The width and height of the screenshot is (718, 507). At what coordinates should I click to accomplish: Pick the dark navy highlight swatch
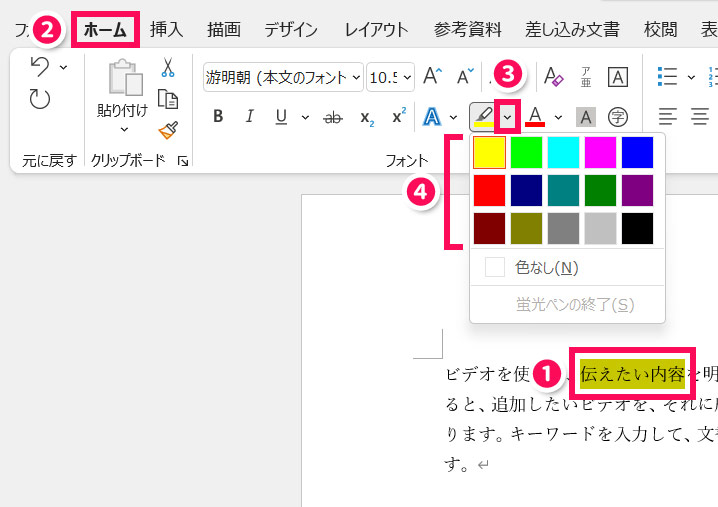526,191
